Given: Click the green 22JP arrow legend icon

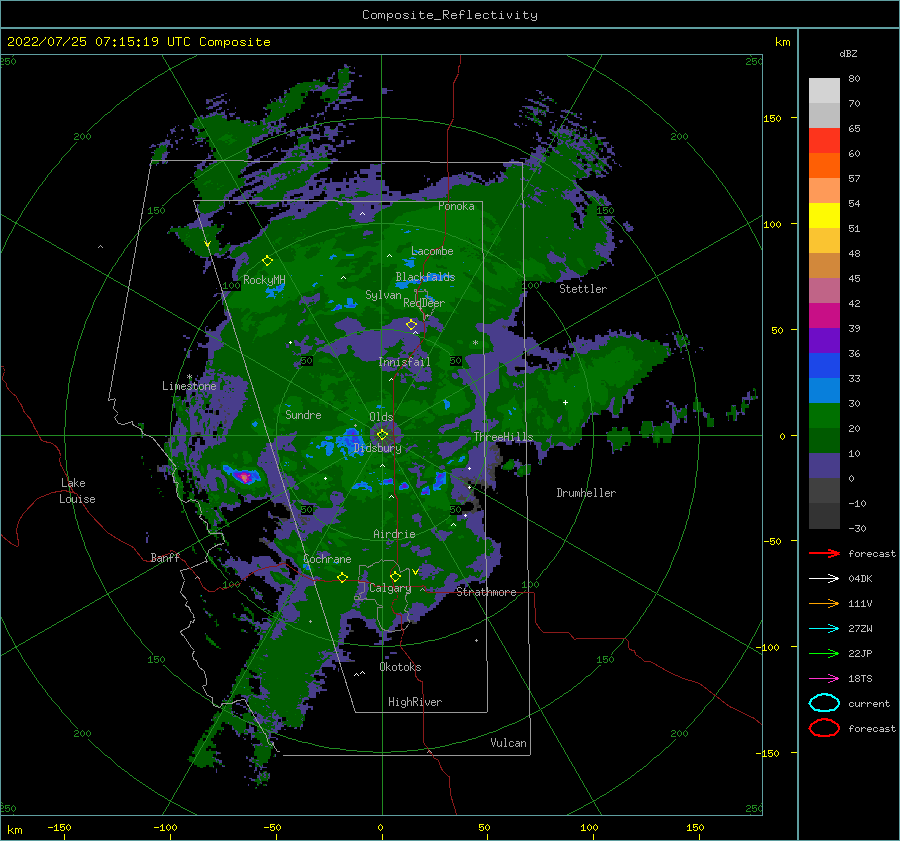Looking at the screenshot, I should coord(824,653).
